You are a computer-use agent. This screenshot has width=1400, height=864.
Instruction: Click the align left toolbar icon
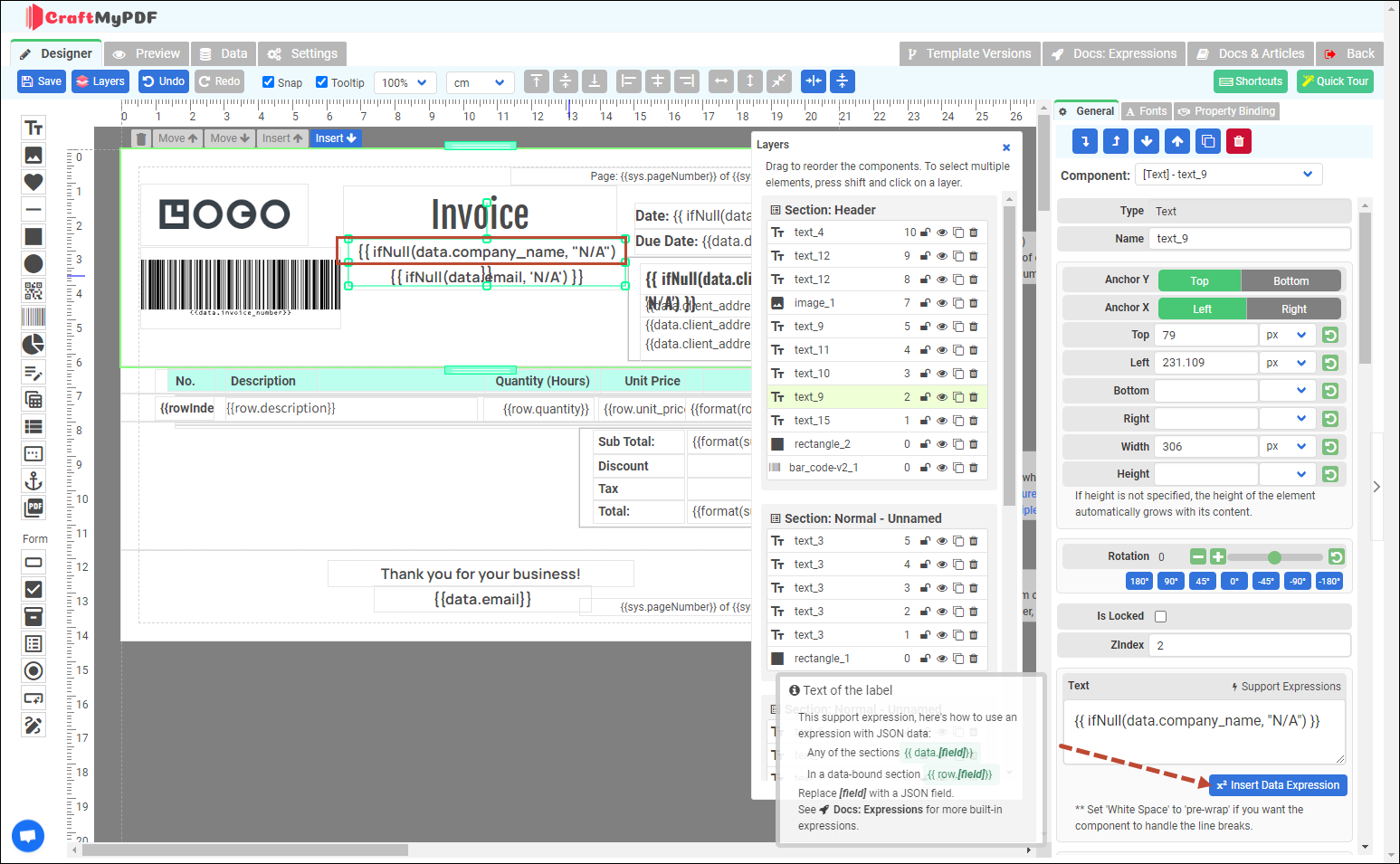point(629,81)
